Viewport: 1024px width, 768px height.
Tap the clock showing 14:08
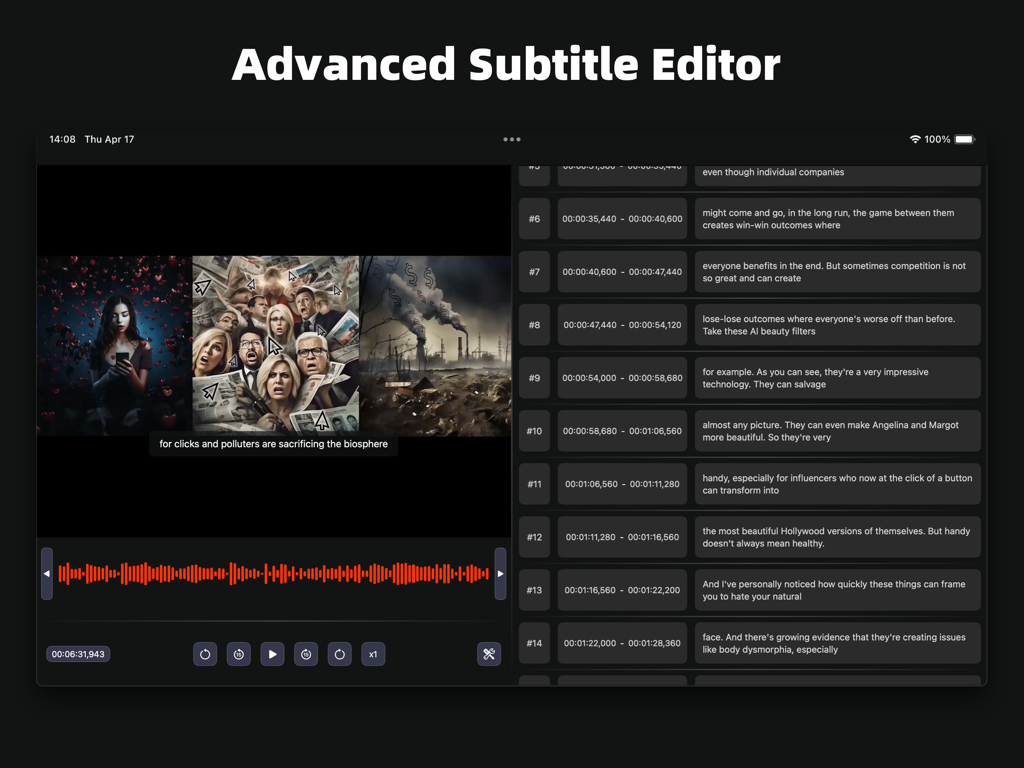point(63,139)
